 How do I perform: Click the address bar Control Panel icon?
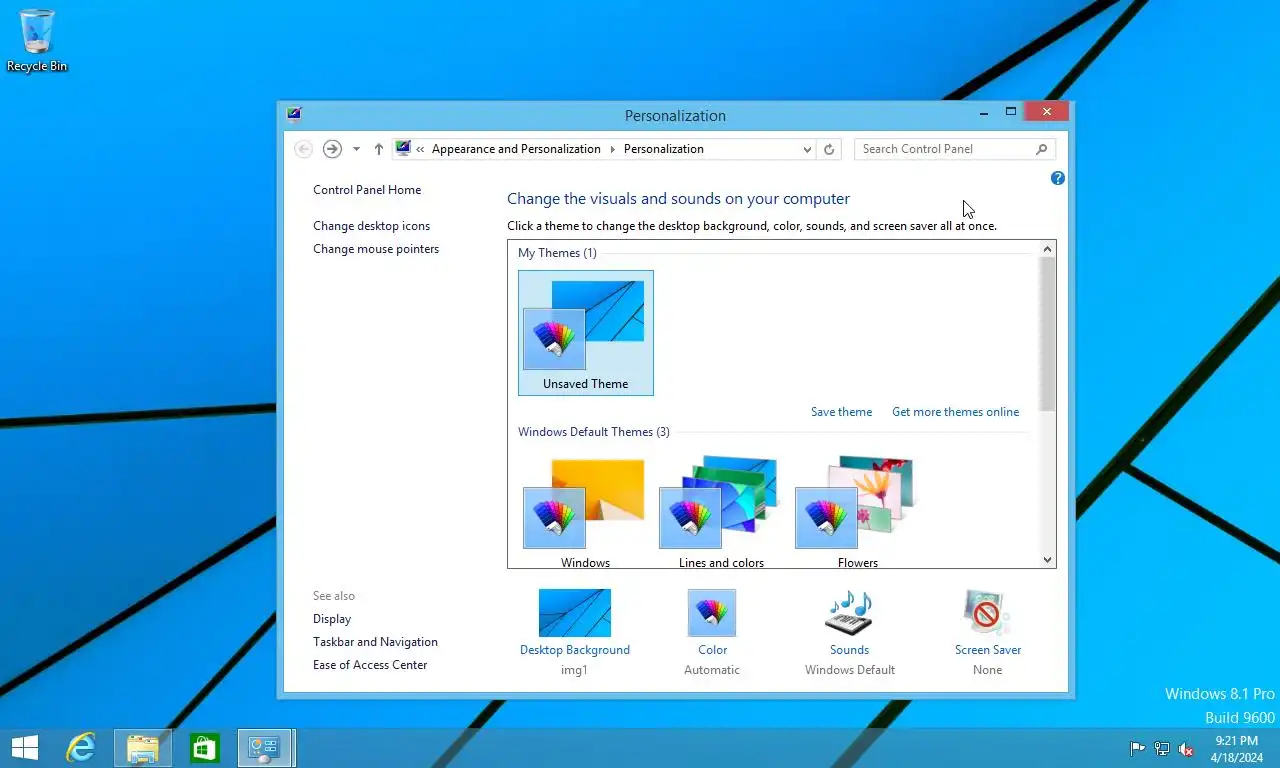tap(403, 149)
